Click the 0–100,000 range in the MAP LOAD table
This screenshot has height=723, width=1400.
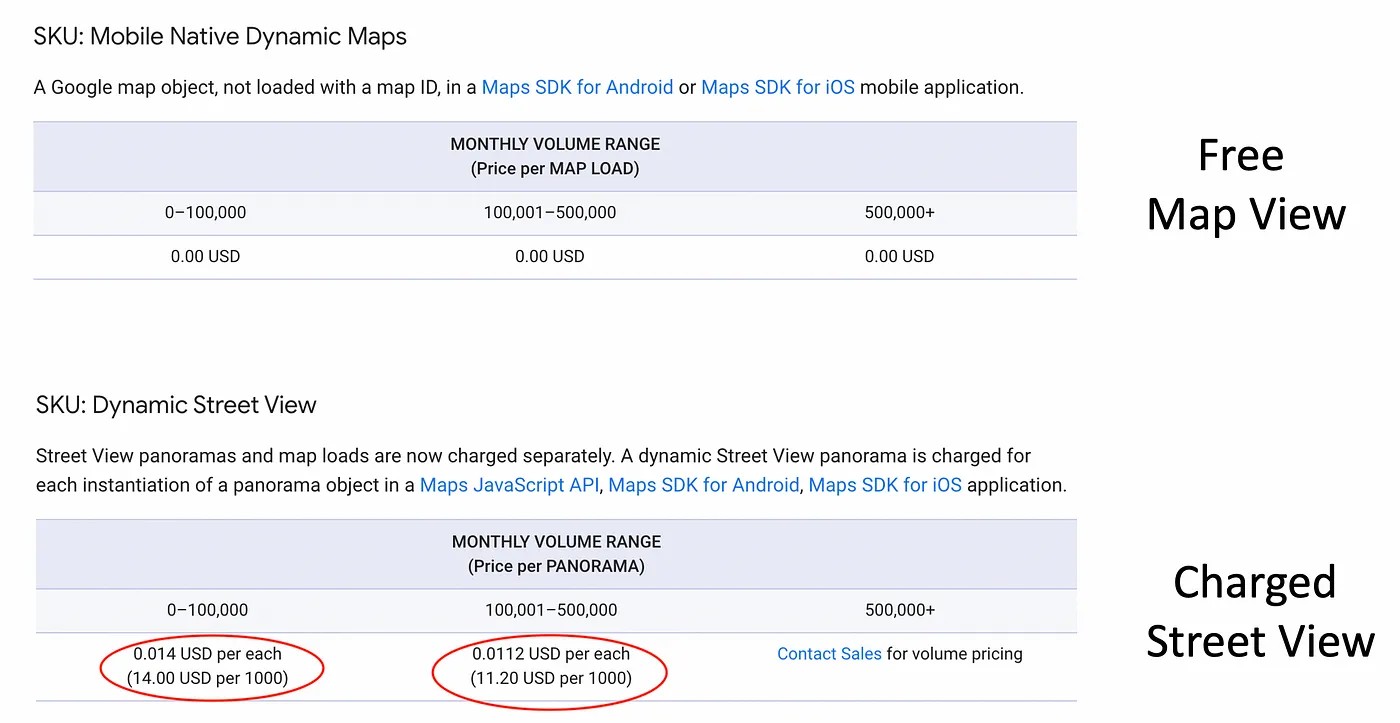point(206,212)
